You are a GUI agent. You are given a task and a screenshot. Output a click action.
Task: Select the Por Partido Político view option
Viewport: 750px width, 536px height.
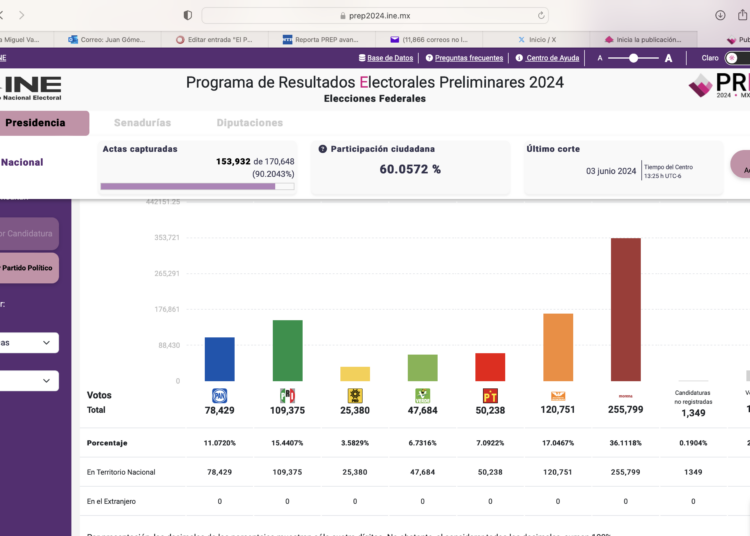[x=30, y=268]
